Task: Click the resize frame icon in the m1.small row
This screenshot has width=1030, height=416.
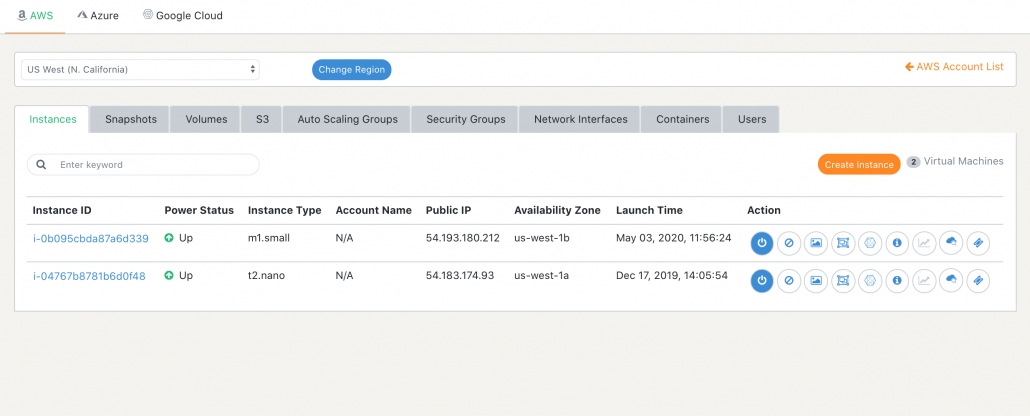Action: tap(843, 243)
